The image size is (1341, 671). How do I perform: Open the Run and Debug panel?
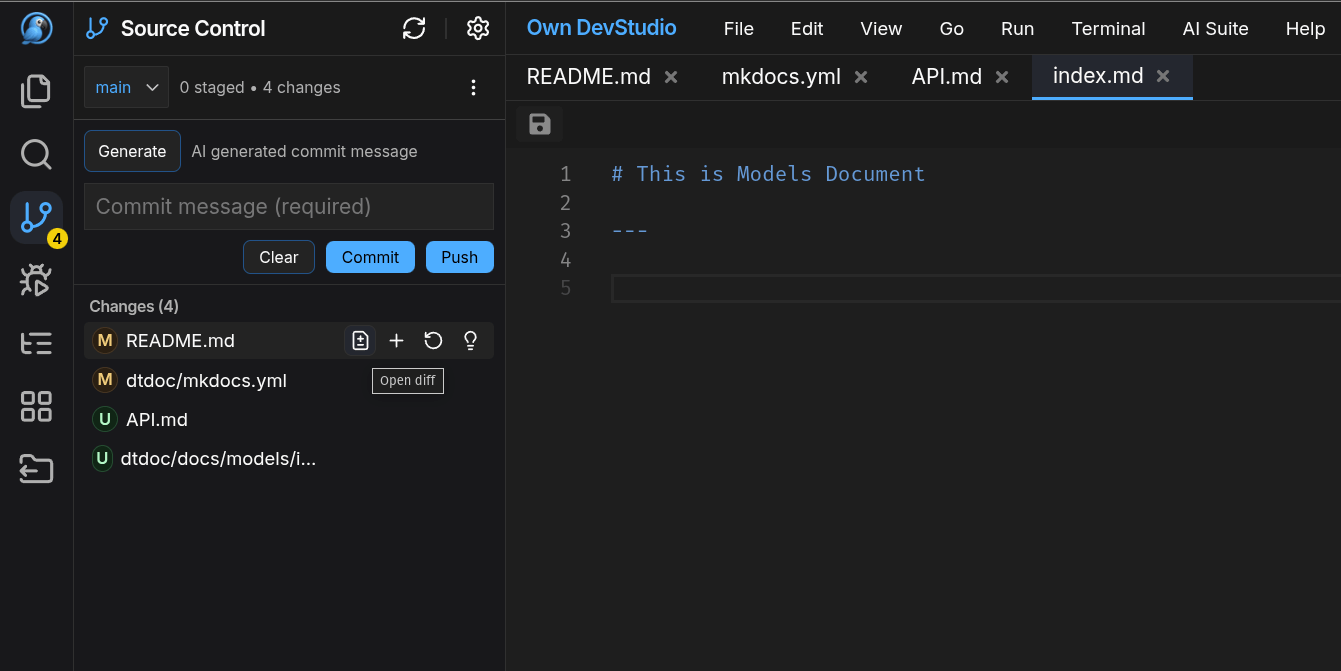(35, 280)
